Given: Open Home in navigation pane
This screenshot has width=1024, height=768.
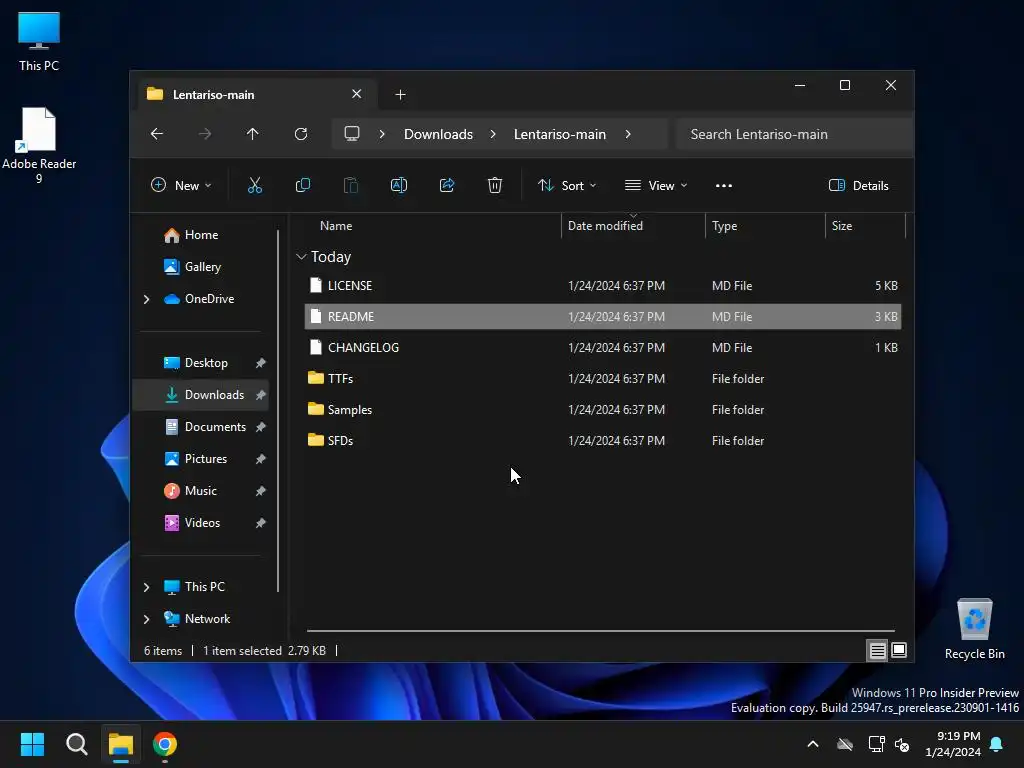Looking at the screenshot, I should click(x=201, y=235).
